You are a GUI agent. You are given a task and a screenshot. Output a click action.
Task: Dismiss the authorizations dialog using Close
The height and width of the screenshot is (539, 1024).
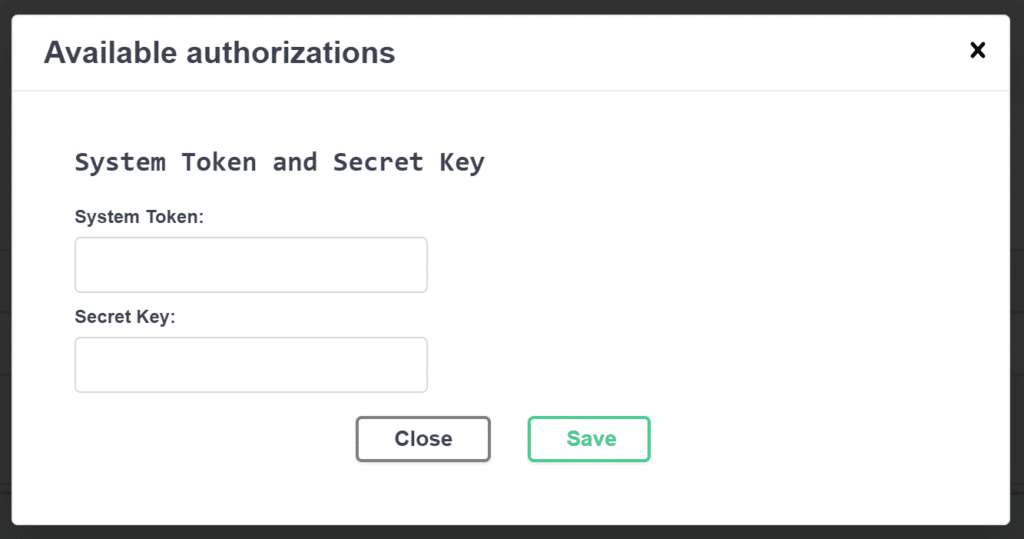pyautogui.click(x=423, y=439)
